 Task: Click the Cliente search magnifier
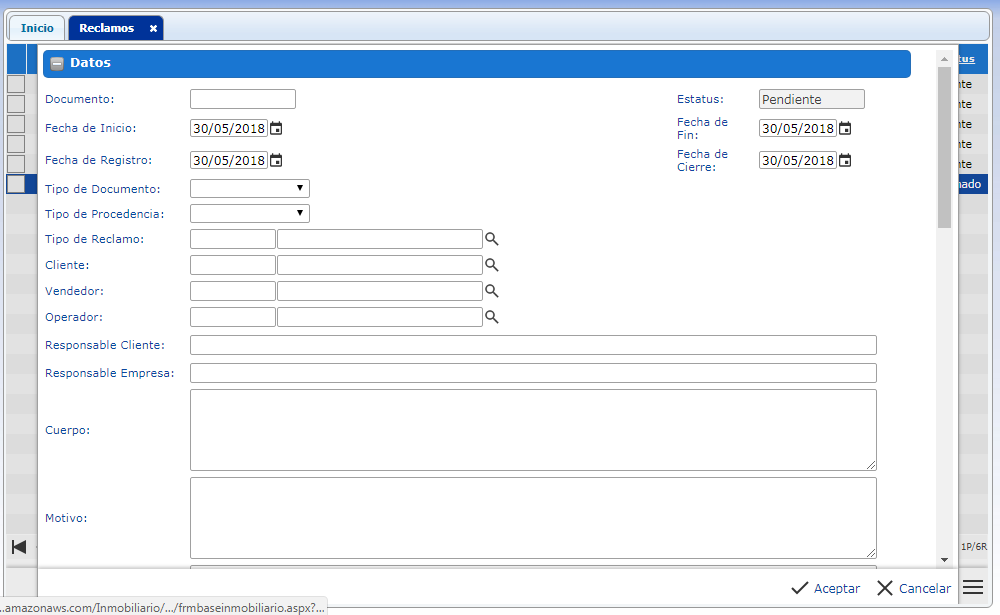pos(491,265)
